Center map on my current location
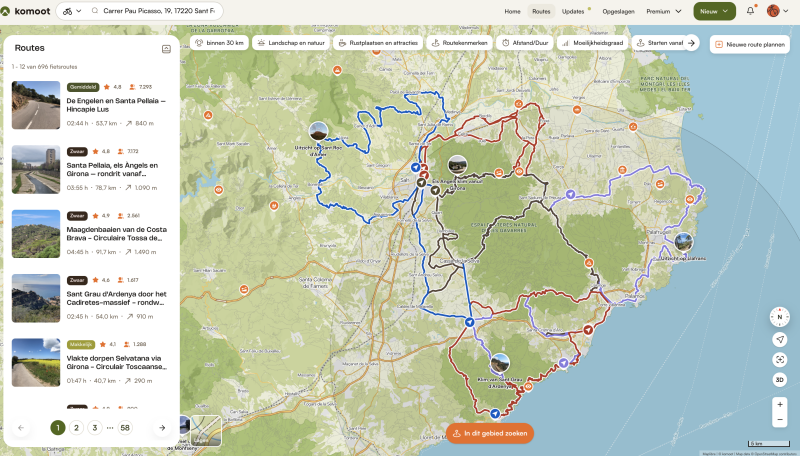 tap(779, 339)
